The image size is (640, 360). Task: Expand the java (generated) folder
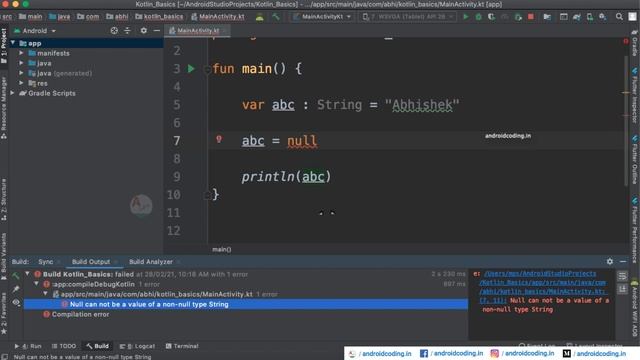coord(21,73)
